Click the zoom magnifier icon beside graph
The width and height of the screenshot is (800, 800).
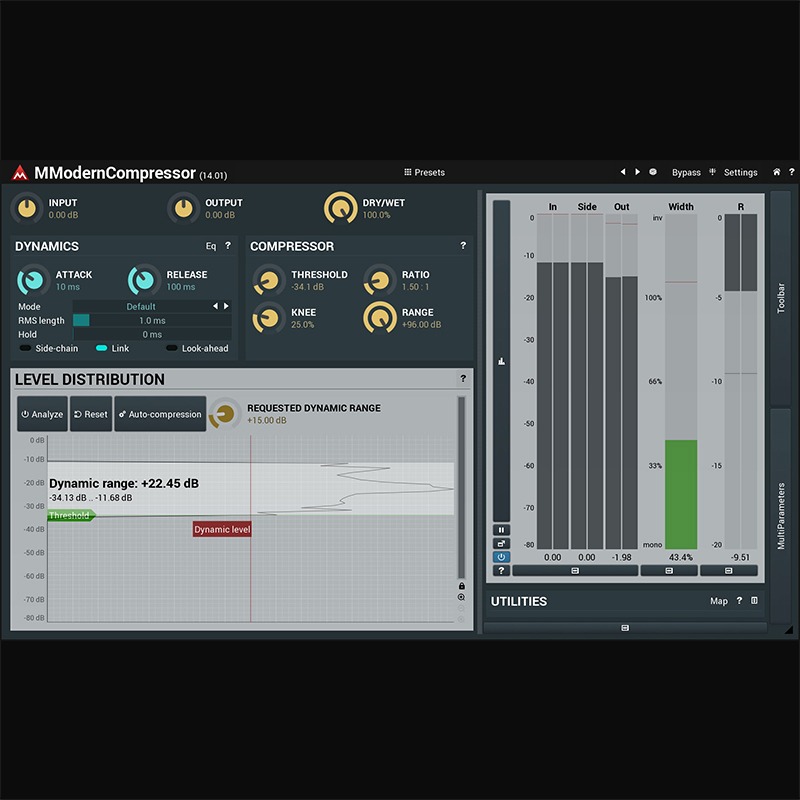point(461,597)
